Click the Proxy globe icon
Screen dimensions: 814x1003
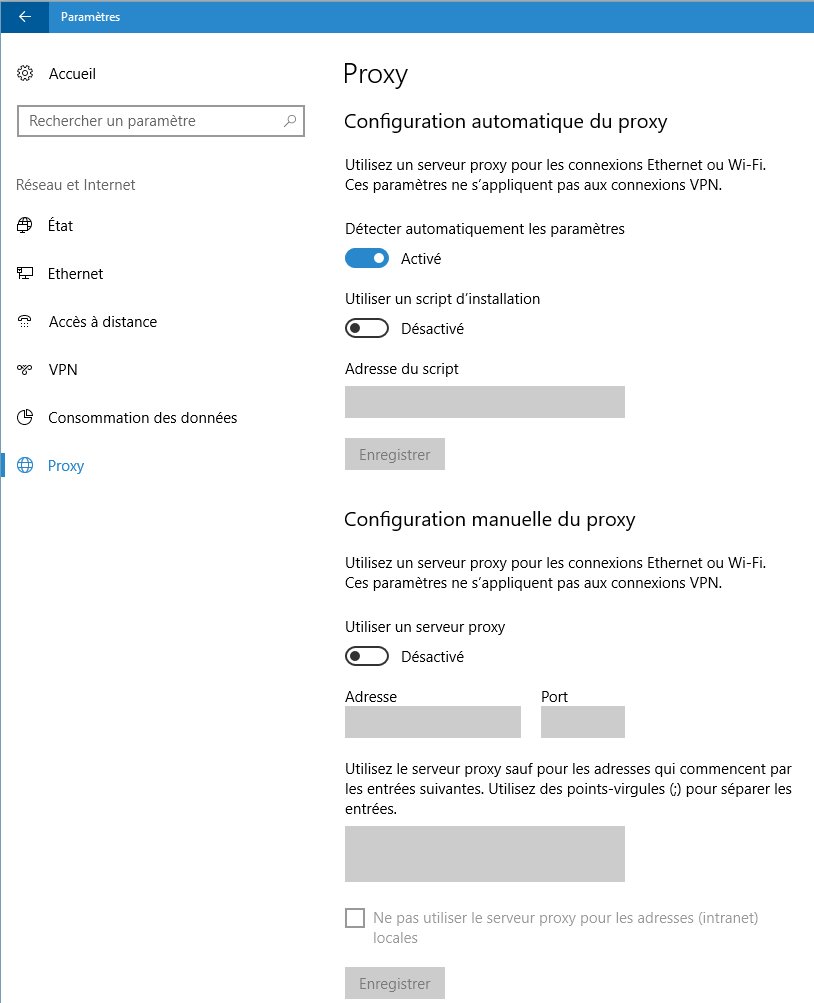pyautogui.click(x=26, y=466)
